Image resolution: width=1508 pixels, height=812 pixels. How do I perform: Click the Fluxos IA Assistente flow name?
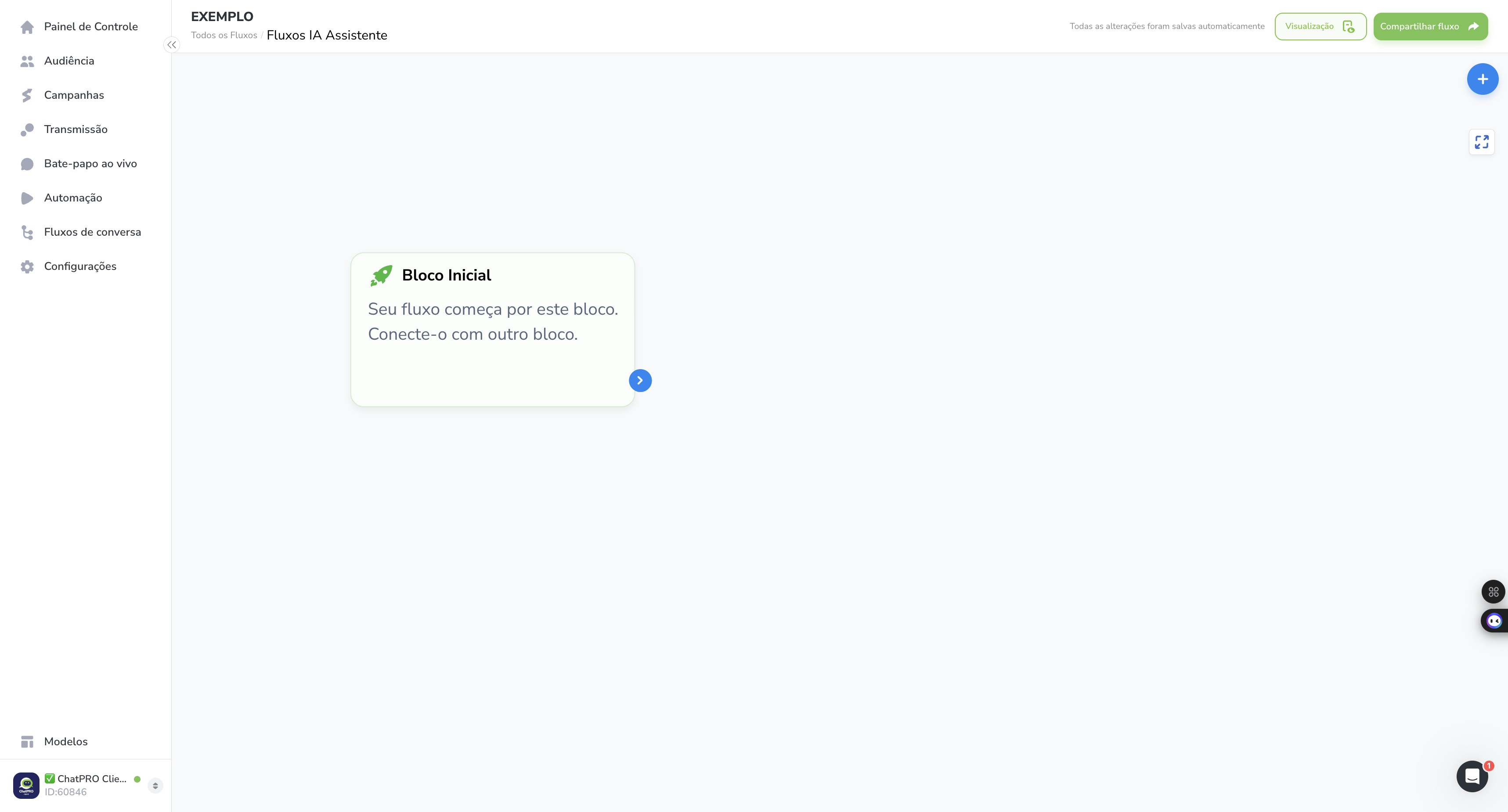[x=327, y=35]
